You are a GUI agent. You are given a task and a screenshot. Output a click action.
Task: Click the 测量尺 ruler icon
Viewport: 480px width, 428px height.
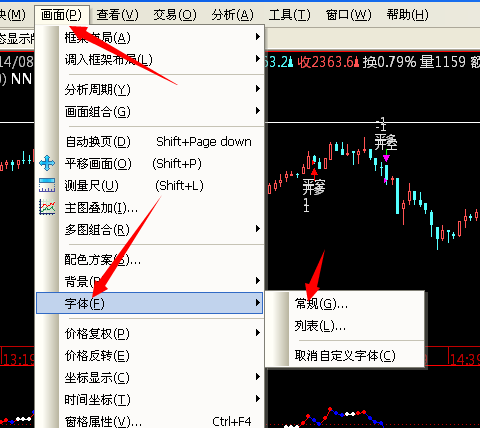[x=47, y=185]
